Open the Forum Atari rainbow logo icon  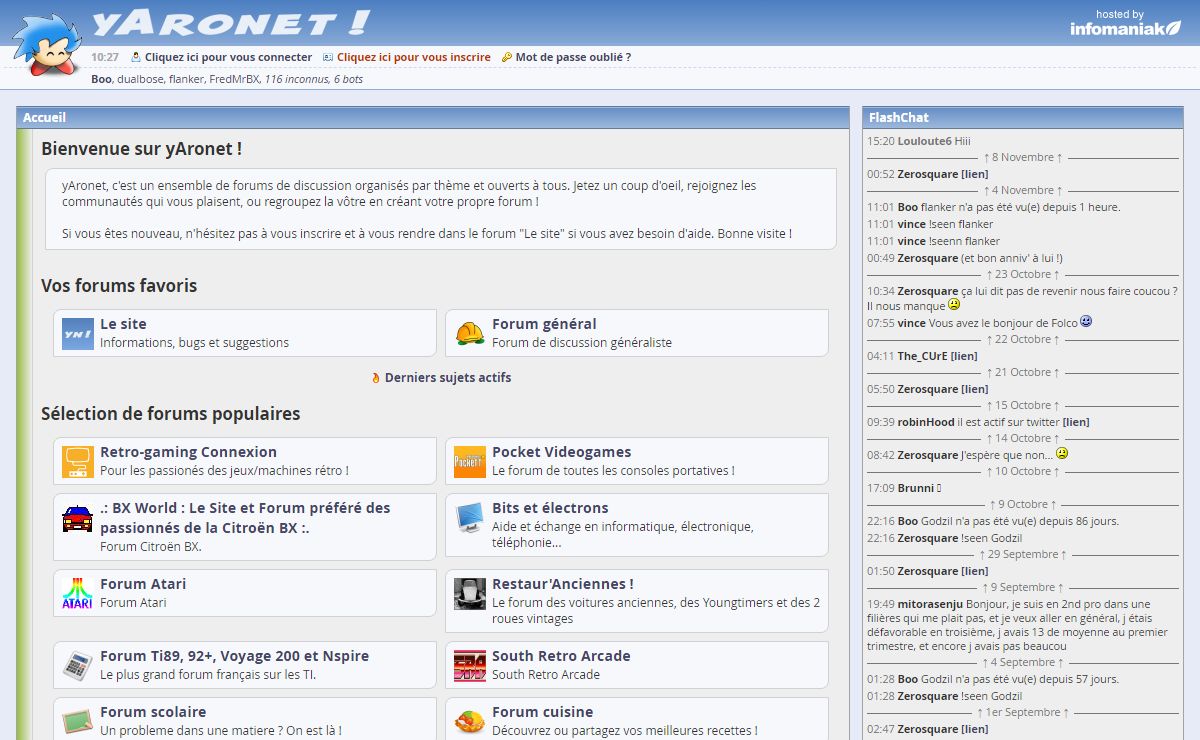[x=77, y=593]
